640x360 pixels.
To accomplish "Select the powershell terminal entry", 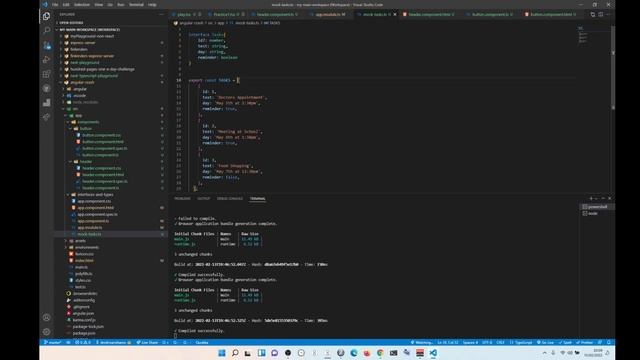I will (x=596, y=207).
